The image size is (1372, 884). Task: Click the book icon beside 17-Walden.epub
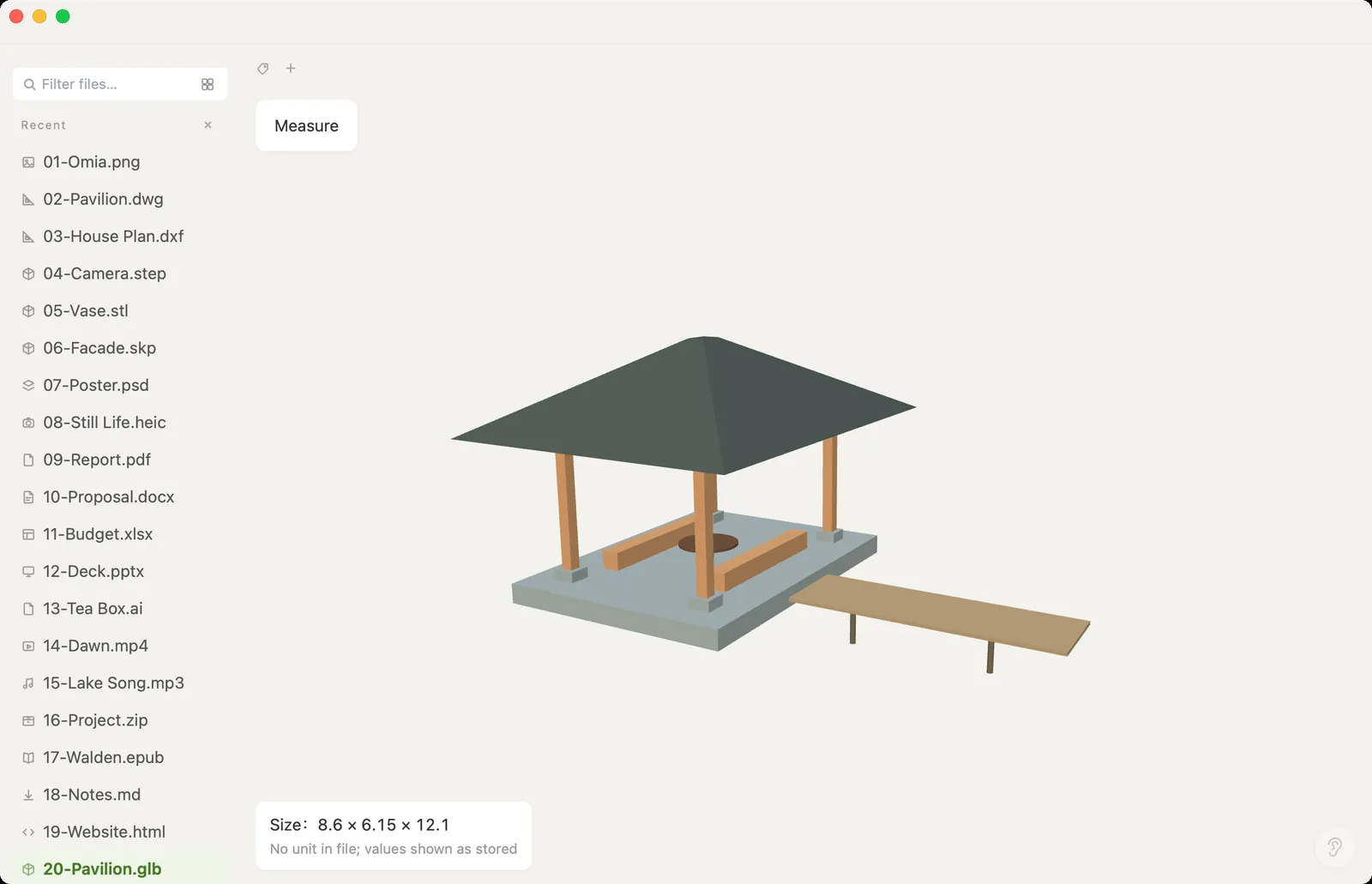click(x=28, y=758)
